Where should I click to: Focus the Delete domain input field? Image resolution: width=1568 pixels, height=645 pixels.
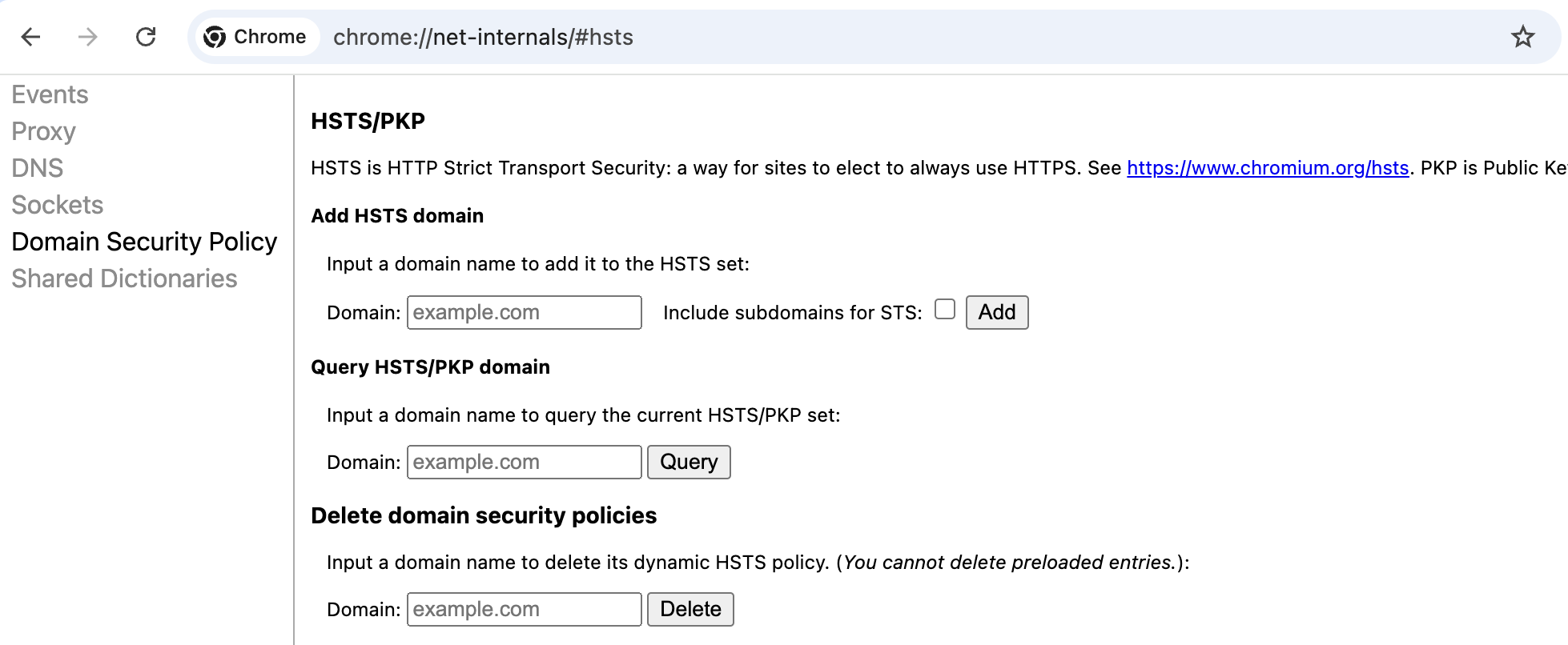pyautogui.click(x=525, y=609)
